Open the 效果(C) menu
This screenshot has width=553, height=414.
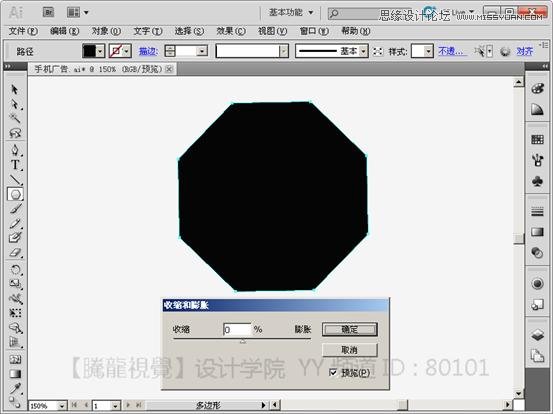(231, 31)
